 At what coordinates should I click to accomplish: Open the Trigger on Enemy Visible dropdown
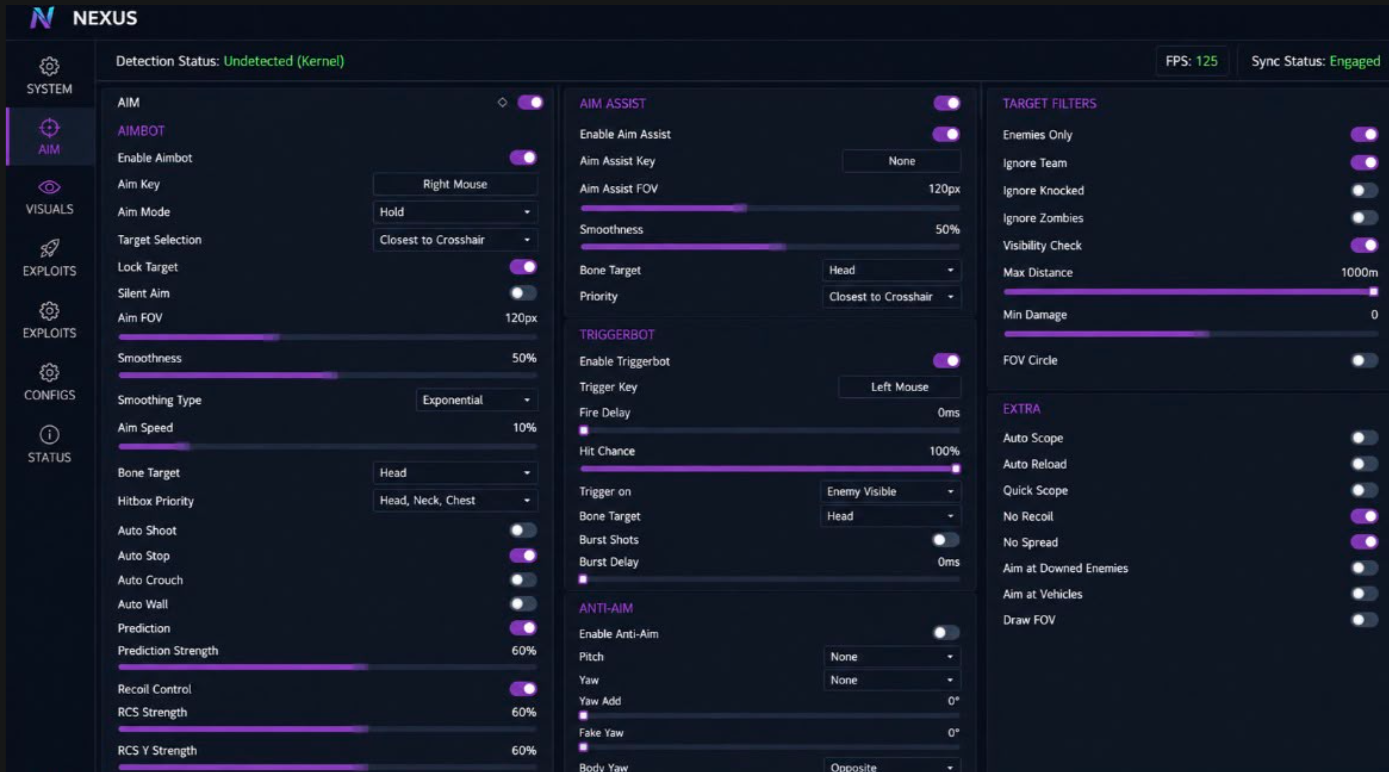[x=891, y=492]
